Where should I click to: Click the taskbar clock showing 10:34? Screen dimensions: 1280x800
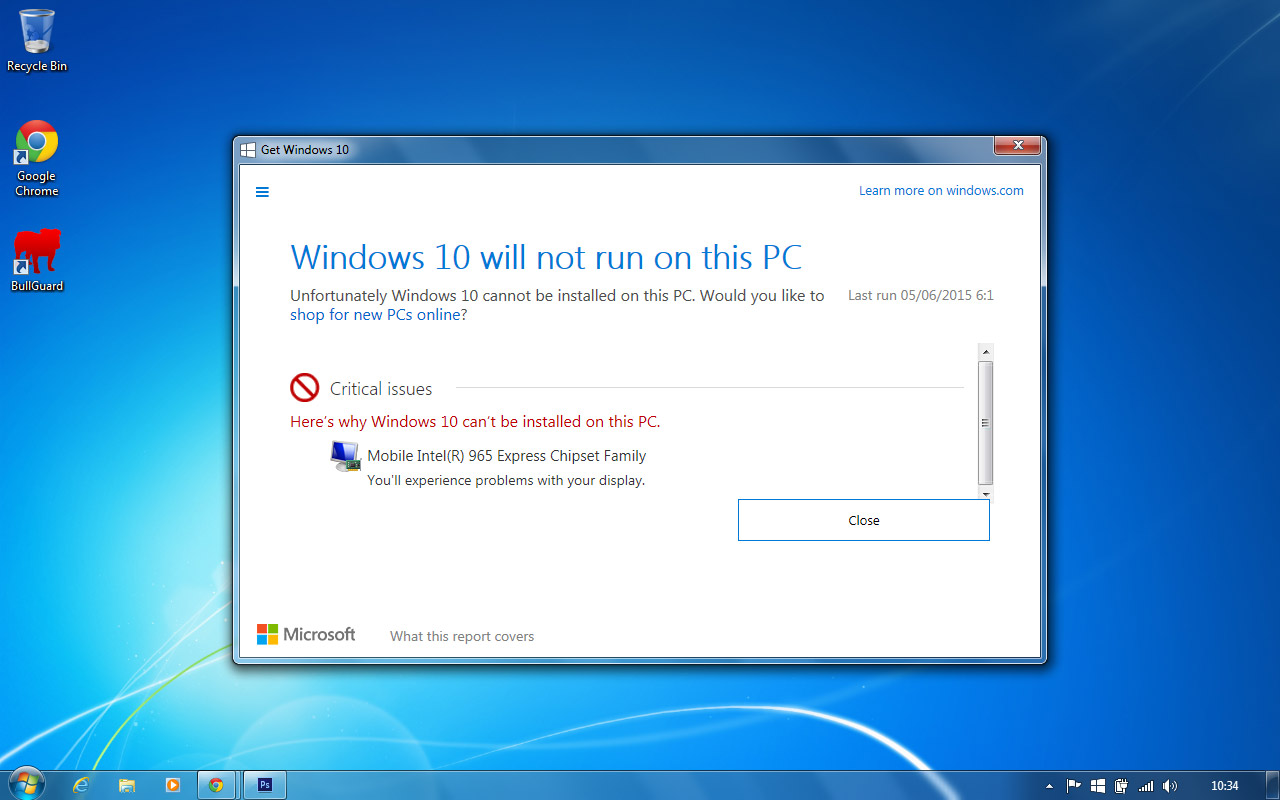[x=1224, y=786]
